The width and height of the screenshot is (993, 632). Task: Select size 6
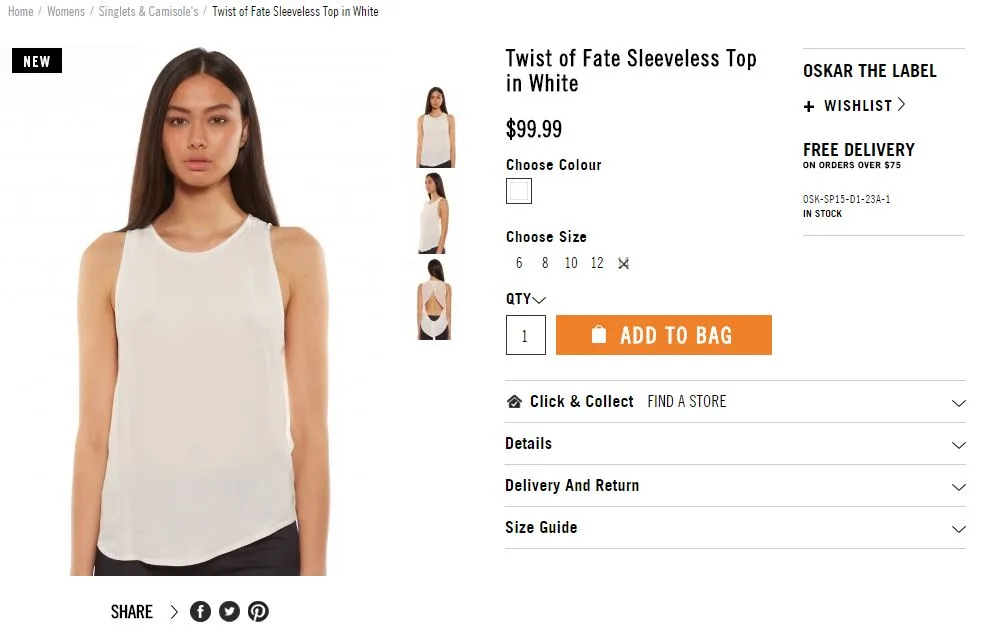[519, 264]
